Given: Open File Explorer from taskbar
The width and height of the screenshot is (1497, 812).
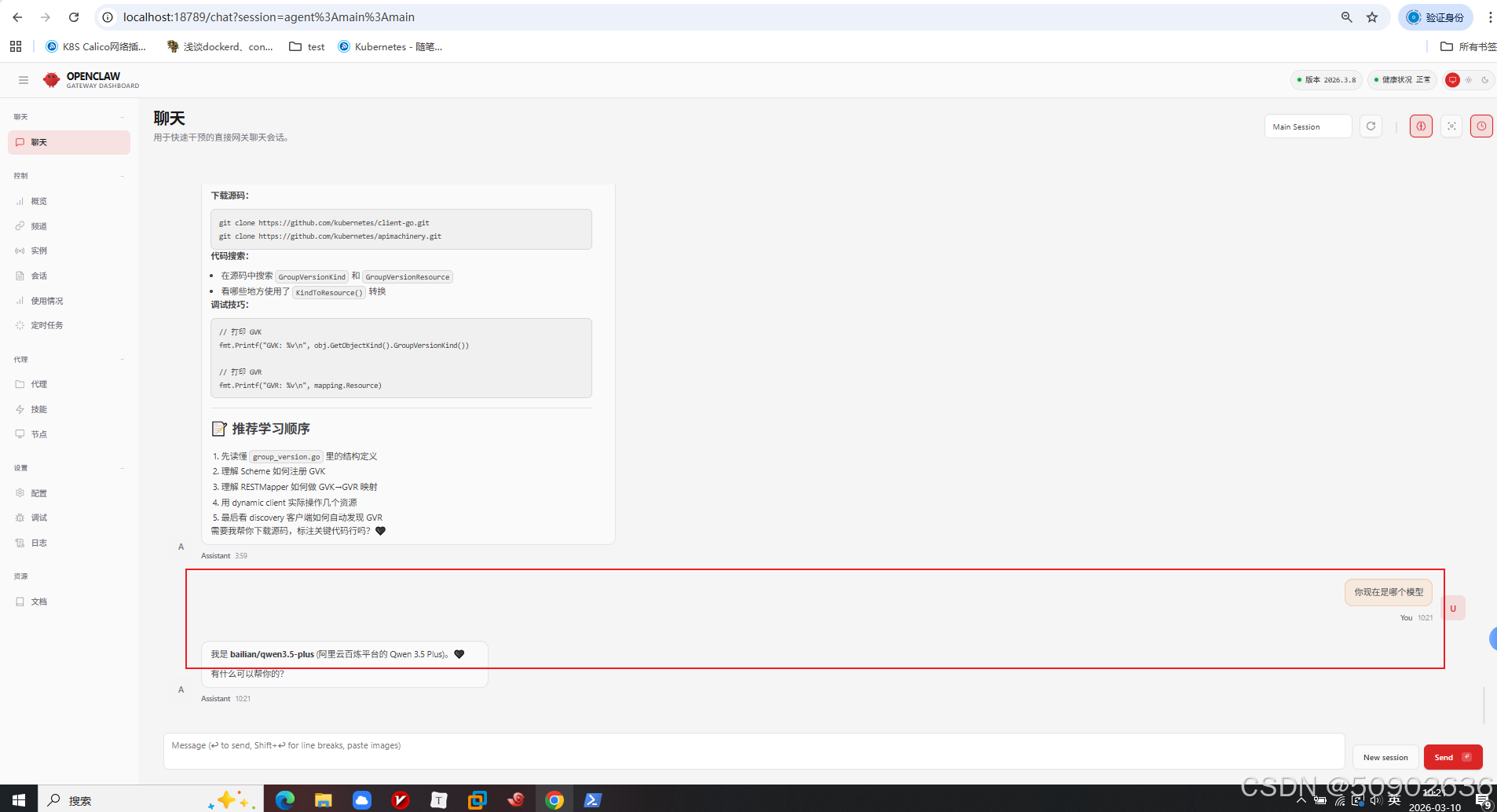Looking at the screenshot, I should (x=323, y=799).
